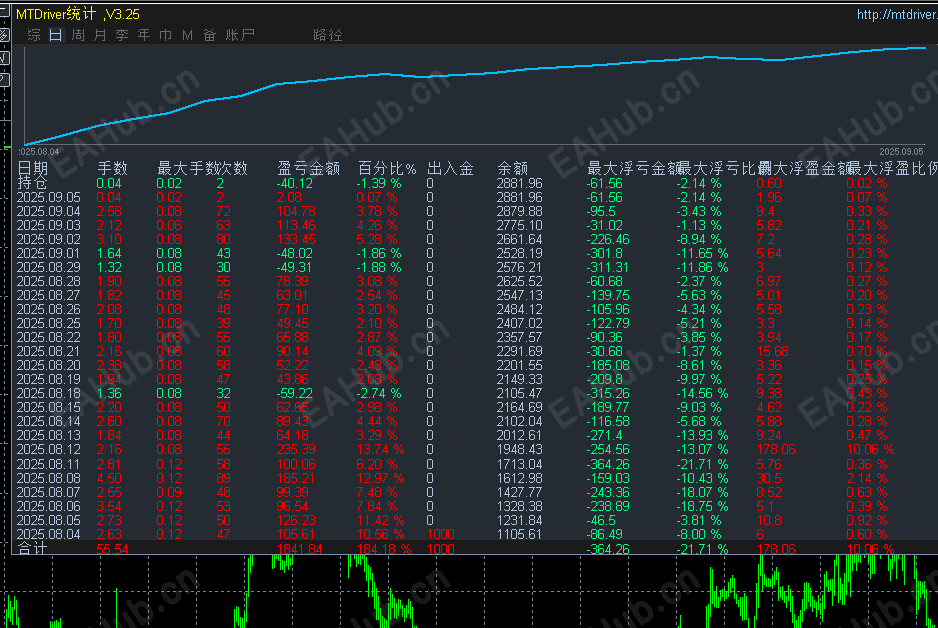
Task: Select the 2025.08.28 date row
Action: coord(48,281)
